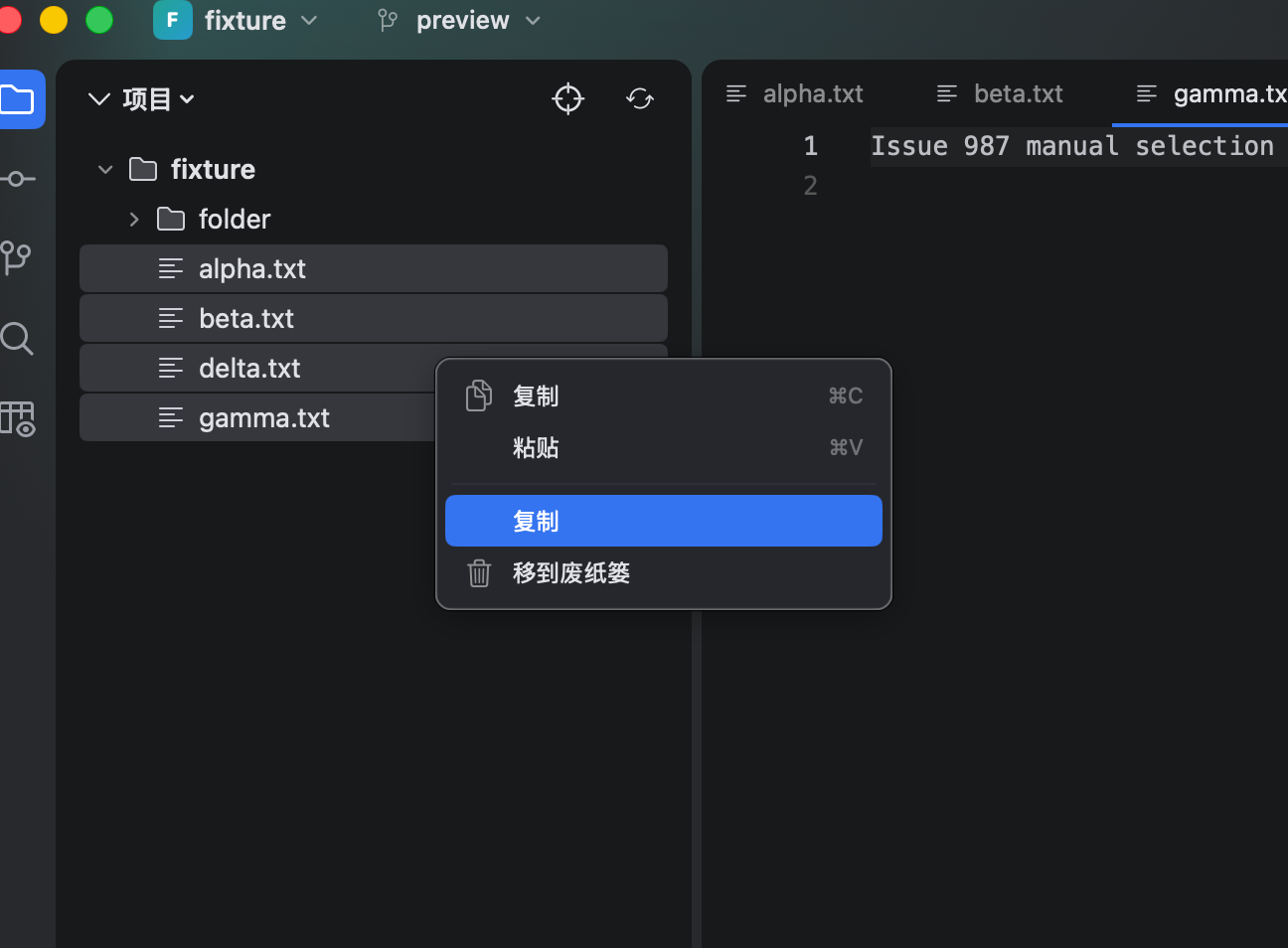The height and width of the screenshot is (948, 1288).
Task: Collapse the project panel header chevron
Action: [x=99, y=98]
